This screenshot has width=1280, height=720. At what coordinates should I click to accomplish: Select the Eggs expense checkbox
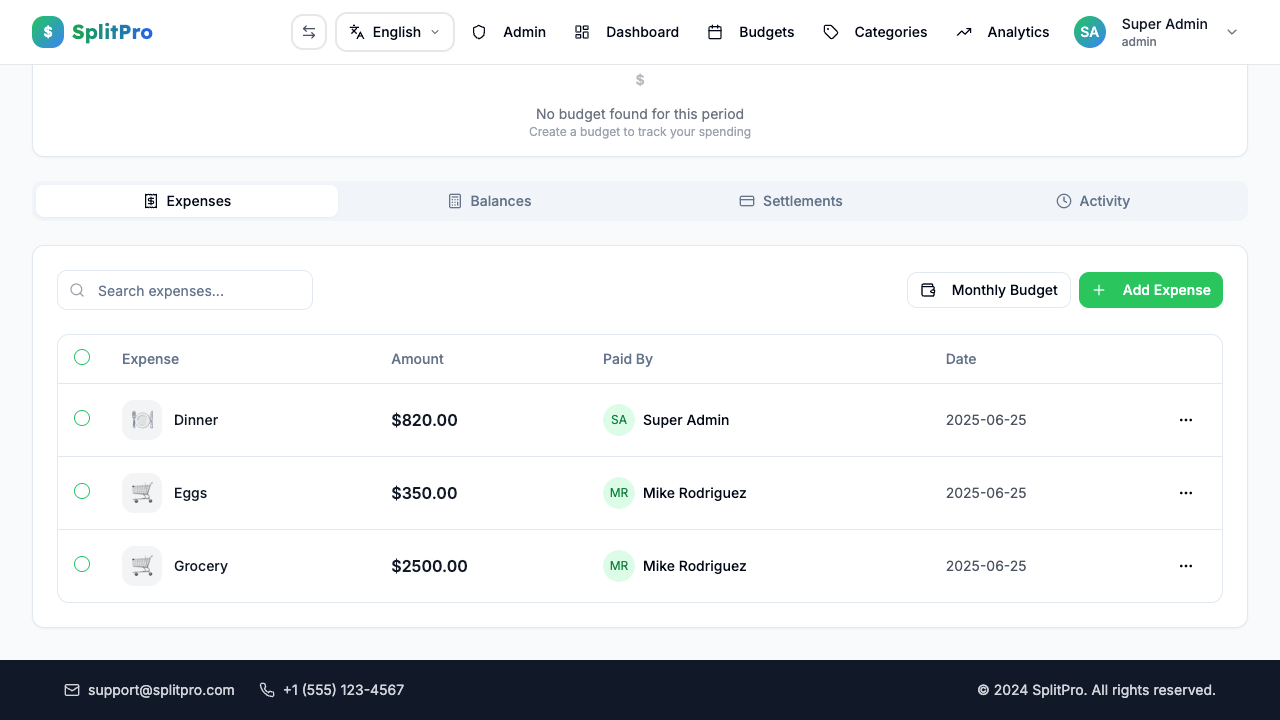click(82, 491)
